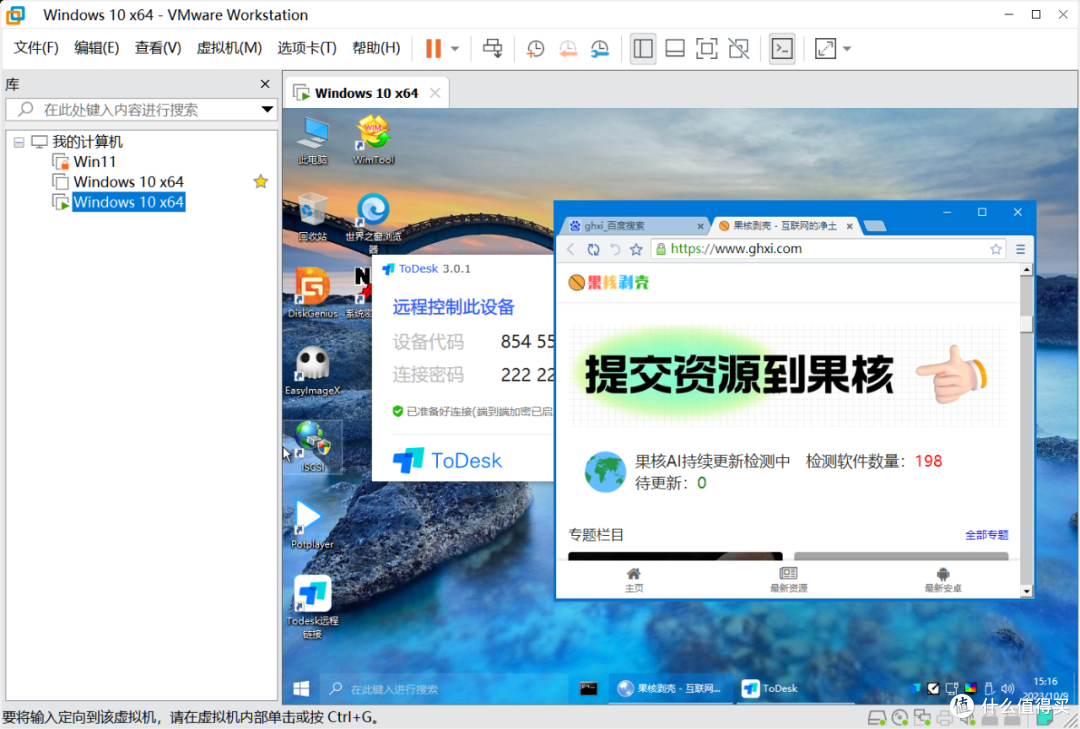Enter full screen mode icon
Image resolution: width=1080 pixels, height=729 pixels.
tap(707, 48)
